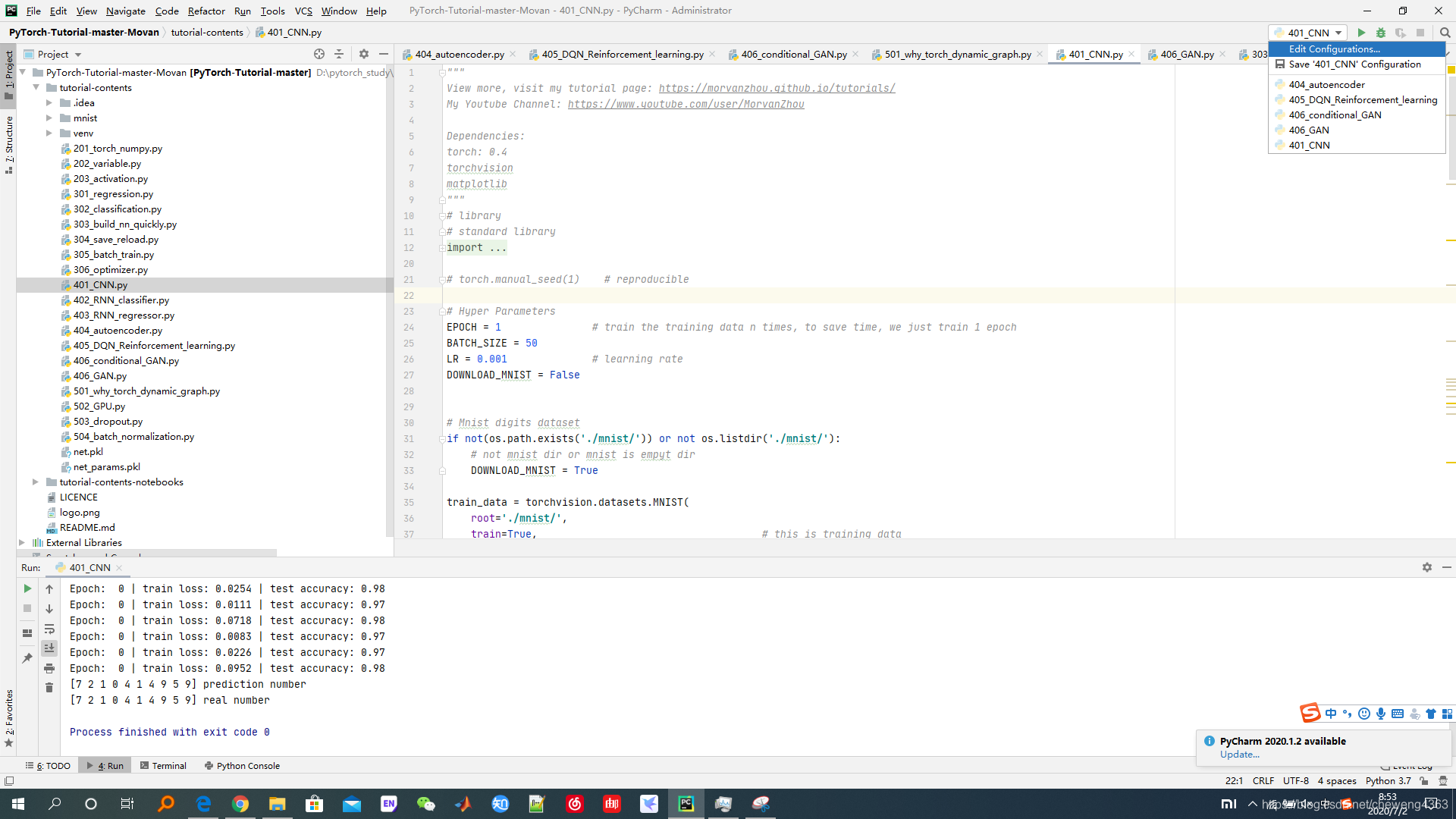This screenshot has width=1456, height=819.
Task: Choose Edit Configurations in the dropdown
Action: point(1357,49)
